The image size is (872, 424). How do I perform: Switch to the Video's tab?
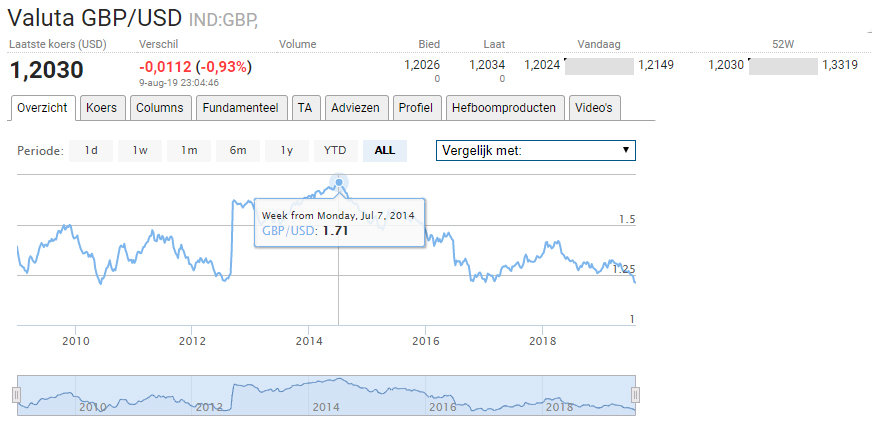click(x=595, y=108)
